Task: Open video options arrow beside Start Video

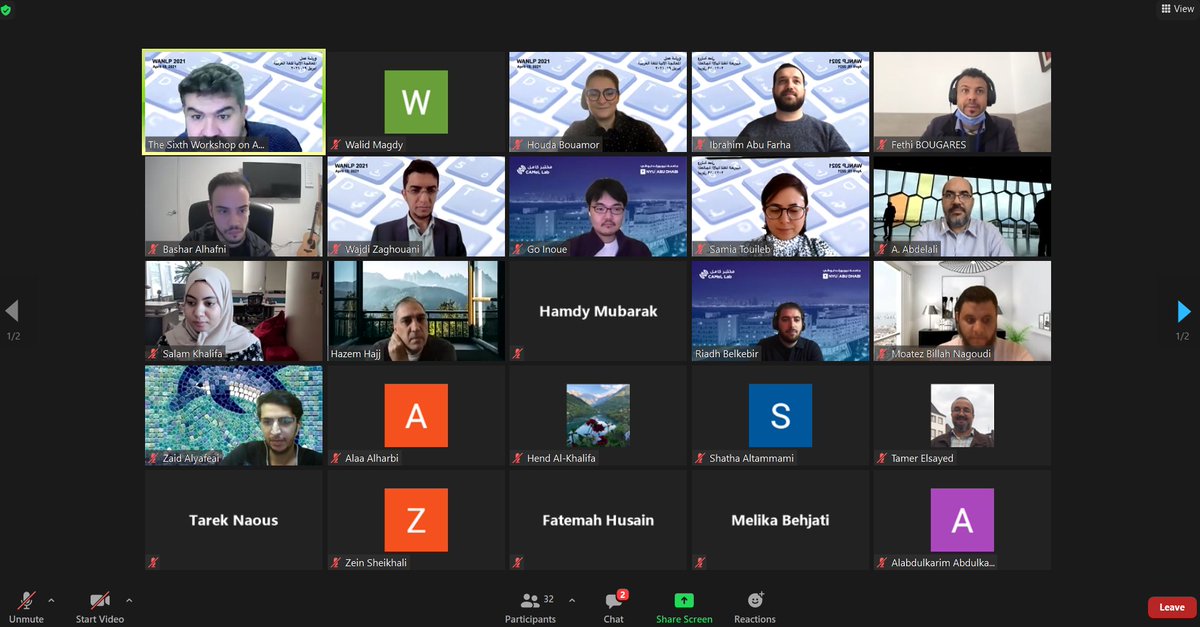Action: 128,600
